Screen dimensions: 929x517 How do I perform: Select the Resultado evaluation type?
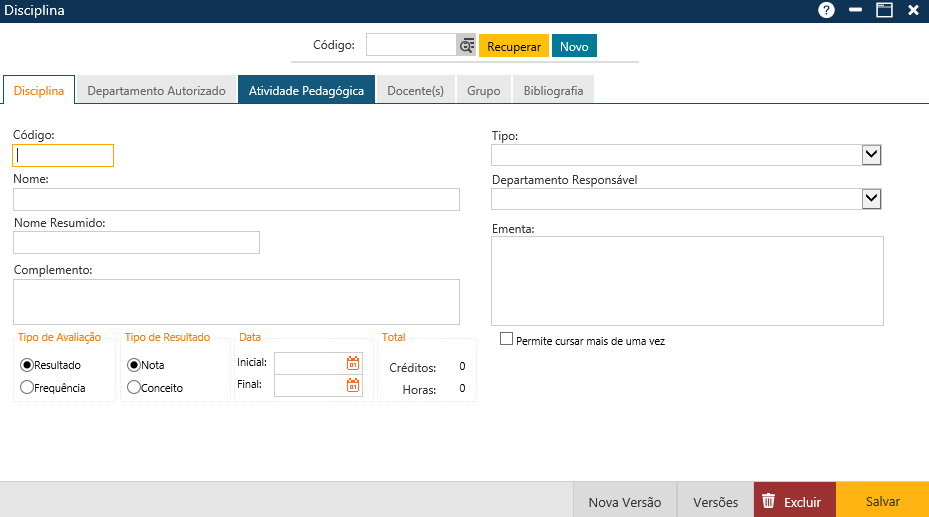[x=27, y=365]
